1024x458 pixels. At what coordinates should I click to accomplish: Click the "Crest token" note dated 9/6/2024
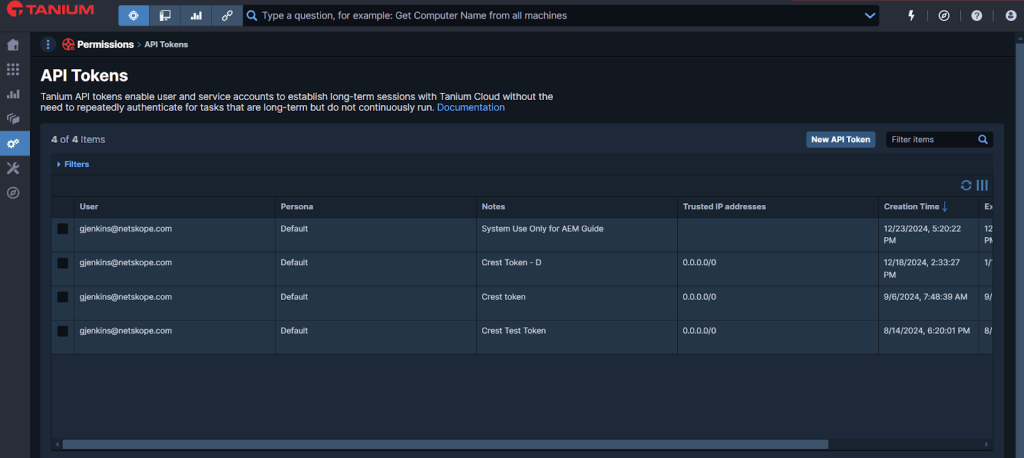pyautogui.click(x=504, y=297)
